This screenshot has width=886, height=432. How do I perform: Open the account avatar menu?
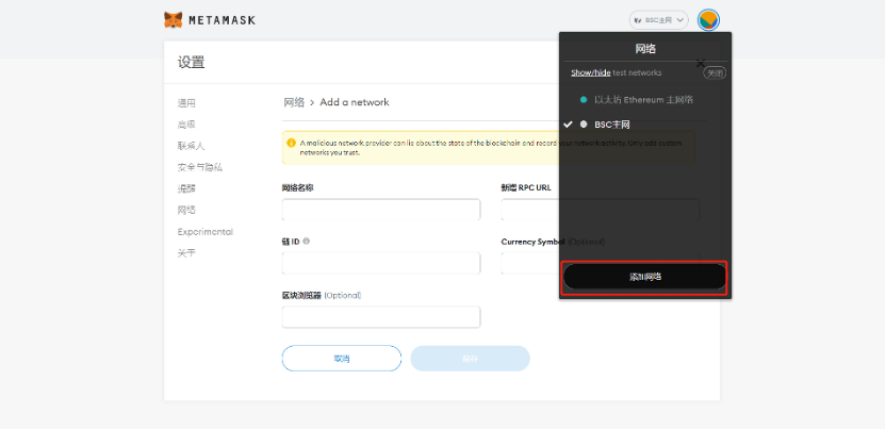tap(708, 20)
